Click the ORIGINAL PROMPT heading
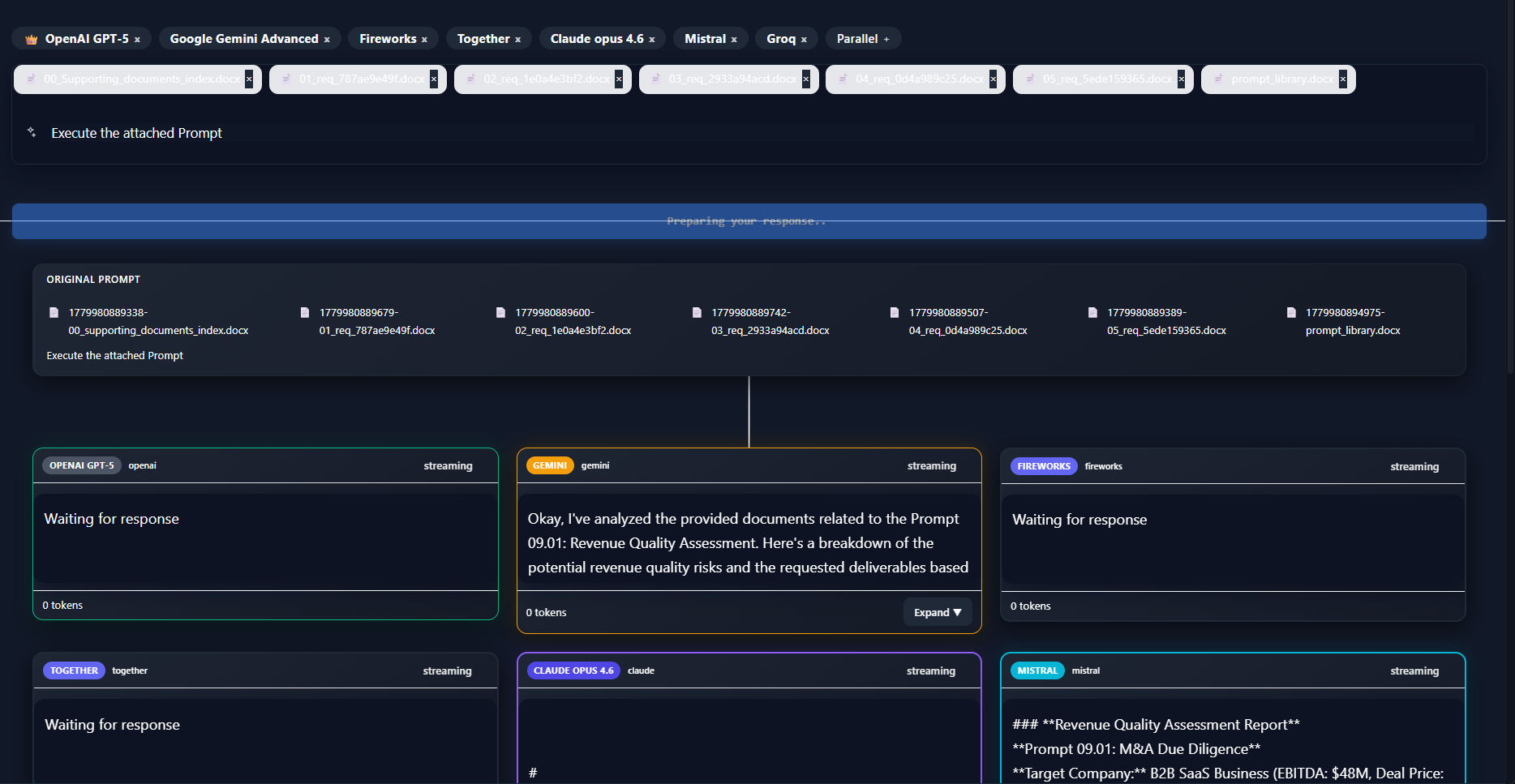This screenshot has height=784, width=1515. point(93,280)
